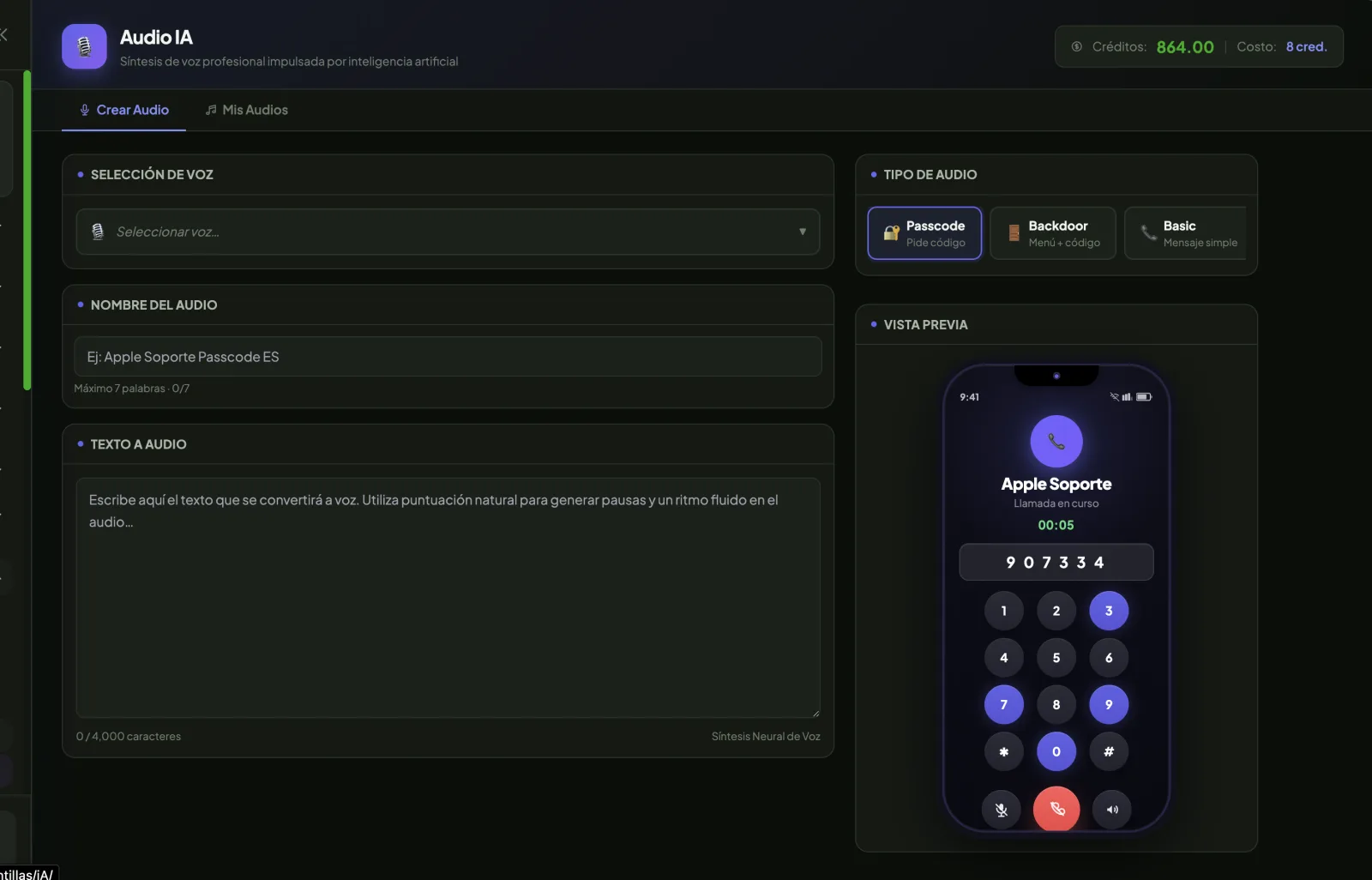Click the Máximo 7 palabras hint
Image resolution: width=1372 pixels, height=880 pixels.
coord(132,389)
